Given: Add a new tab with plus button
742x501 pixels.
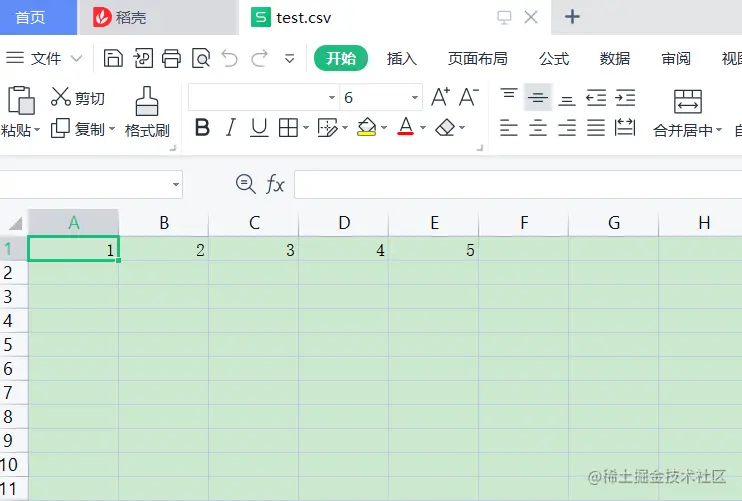Looking at the screenshot, I should (572, 17).
